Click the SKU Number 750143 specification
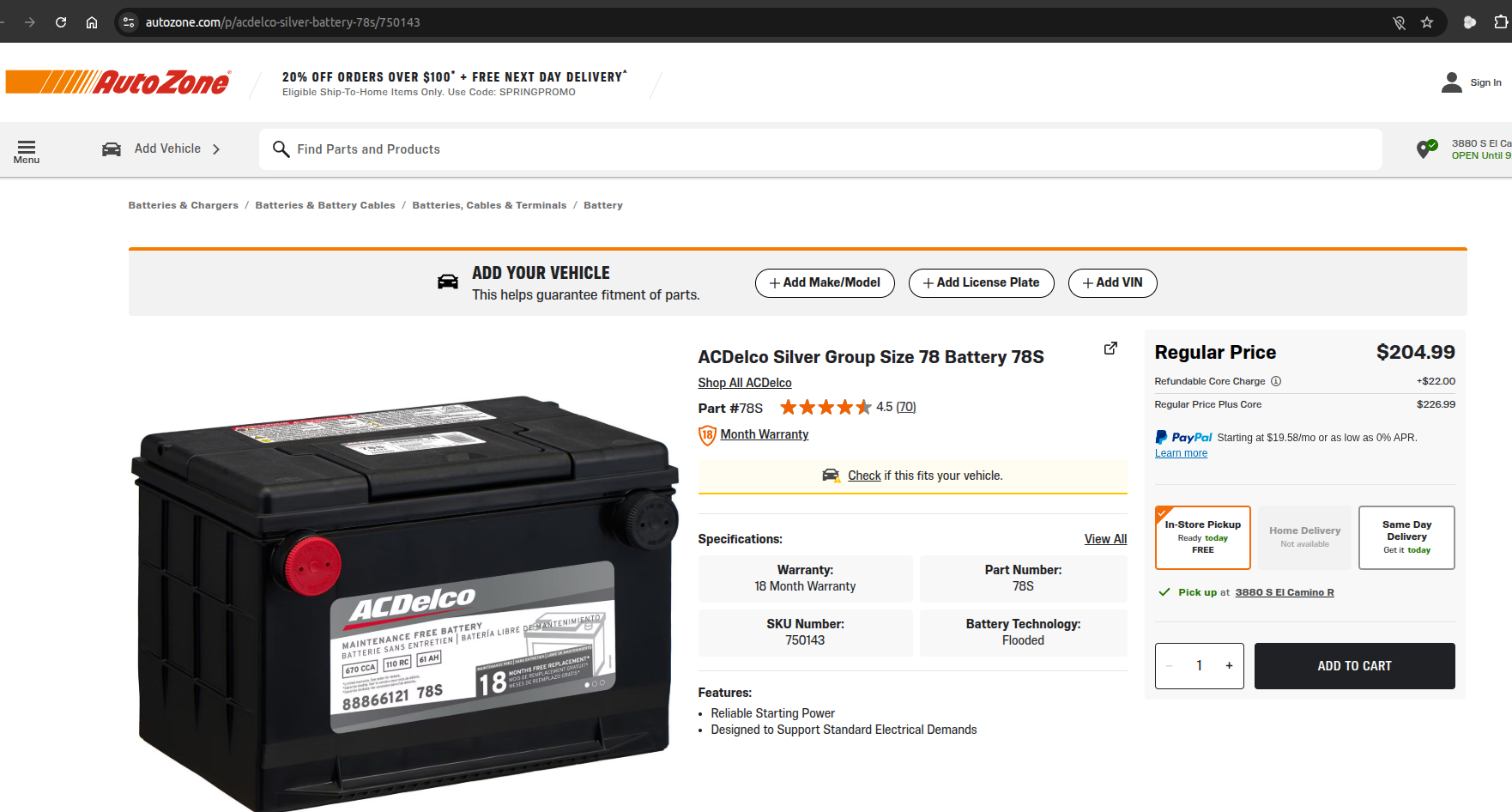This screenshot has height=812, width=1512. [806, 633]
